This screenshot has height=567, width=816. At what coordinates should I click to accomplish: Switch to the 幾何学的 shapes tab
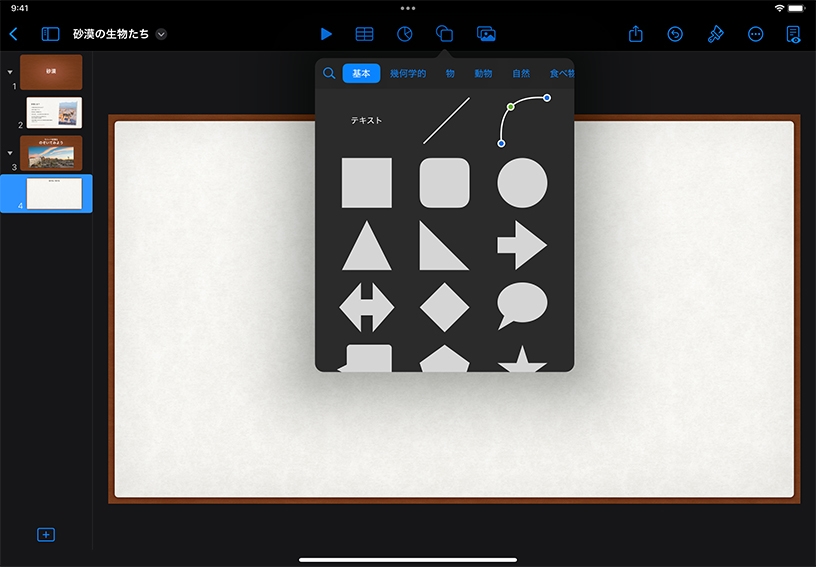point(408,73)
